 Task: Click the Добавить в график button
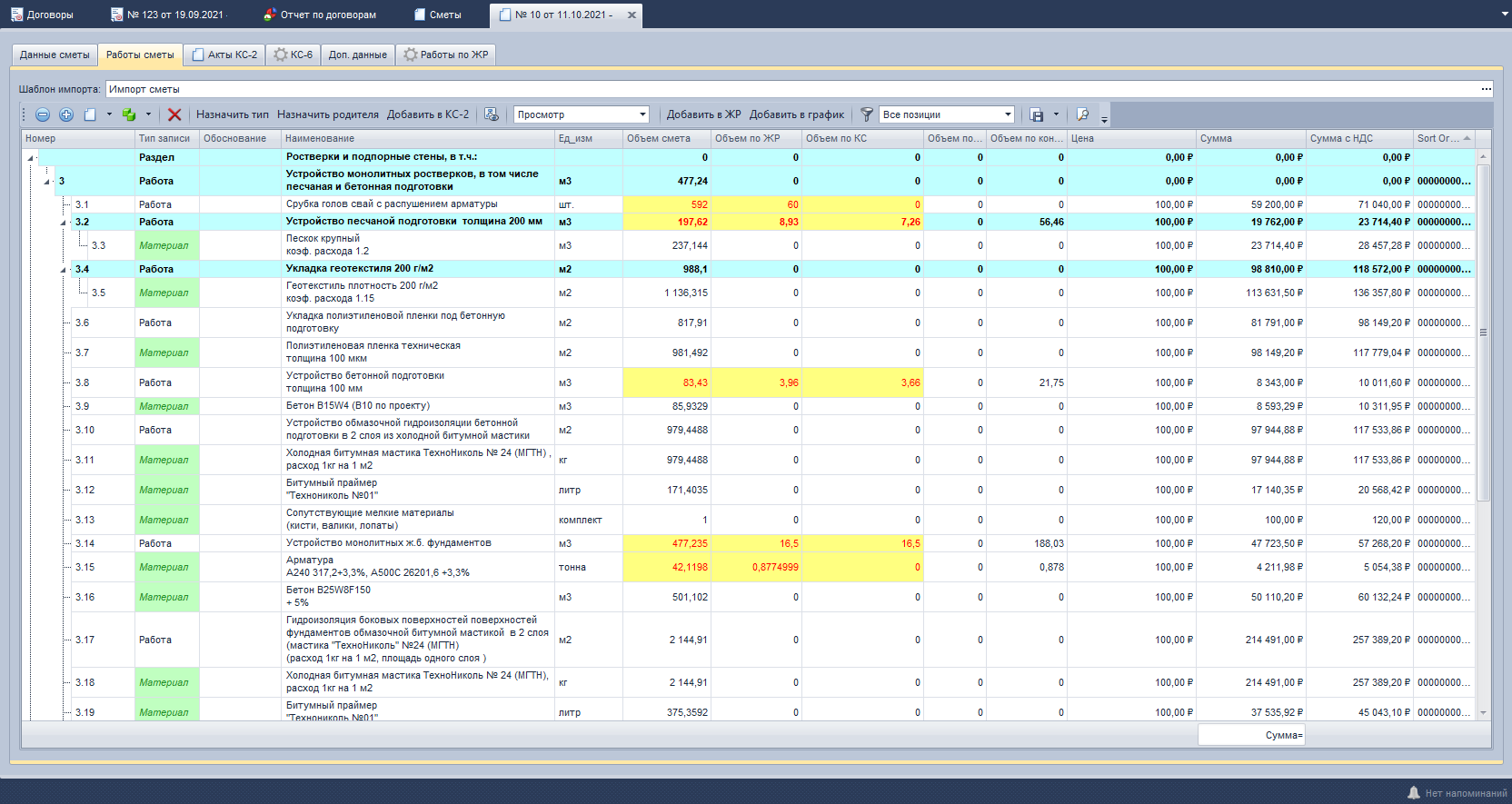796,114
